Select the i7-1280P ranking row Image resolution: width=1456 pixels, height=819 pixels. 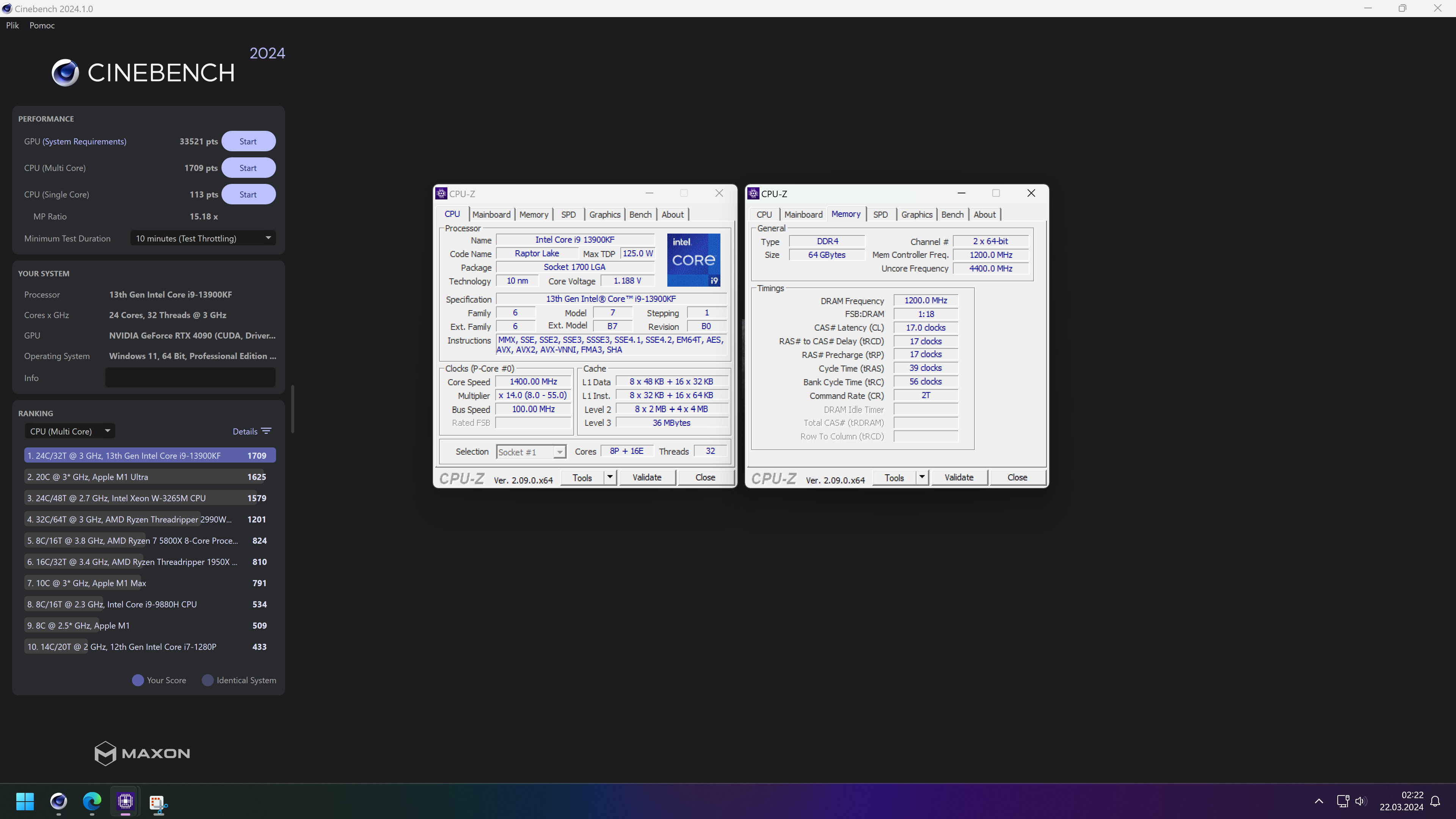[x=150, y=646]
